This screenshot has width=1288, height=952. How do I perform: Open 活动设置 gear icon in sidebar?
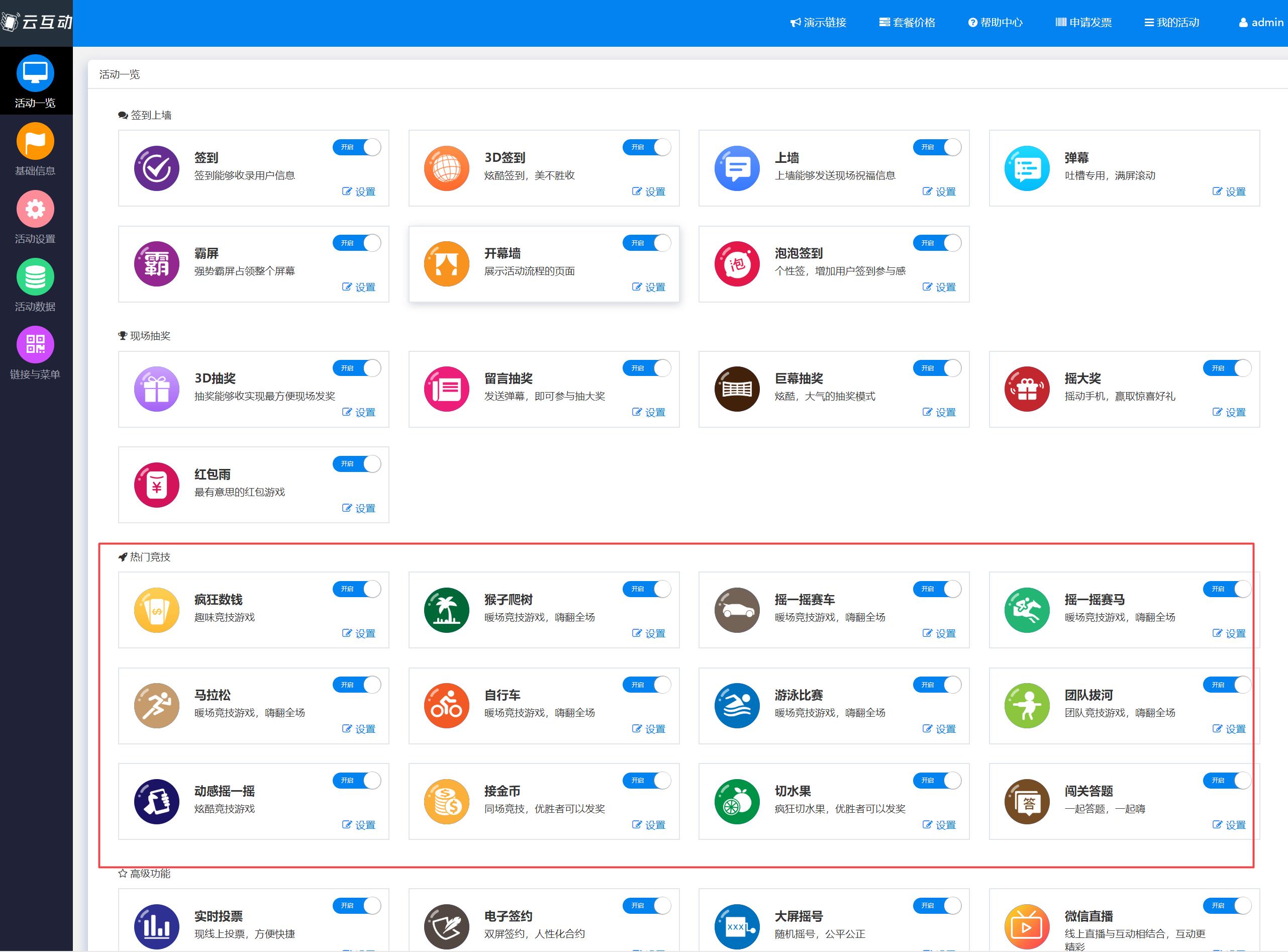pos(35,209)
